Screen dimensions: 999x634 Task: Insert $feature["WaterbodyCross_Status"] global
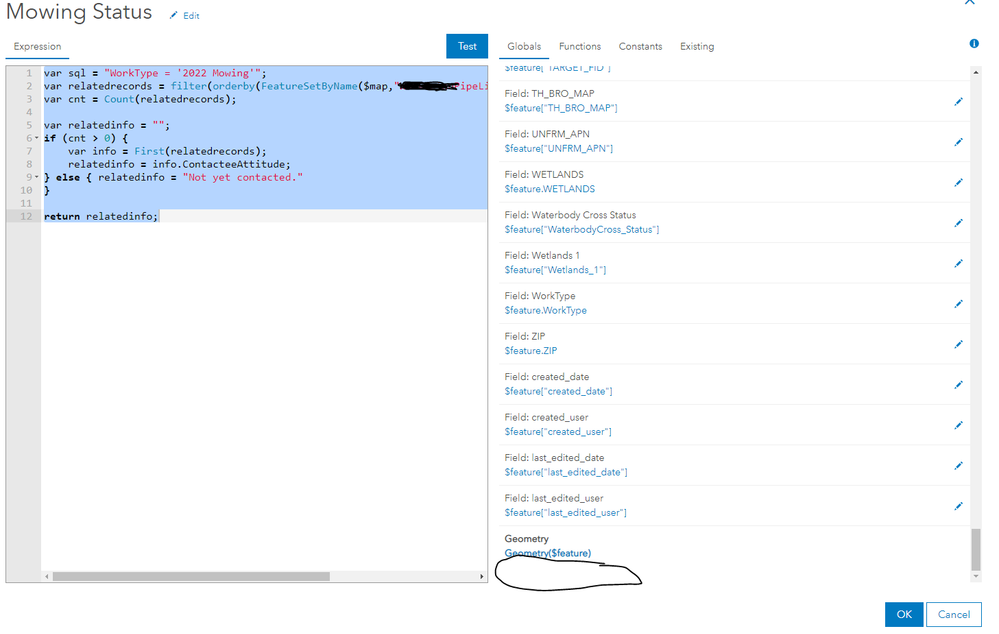click(x=582, y=229)
